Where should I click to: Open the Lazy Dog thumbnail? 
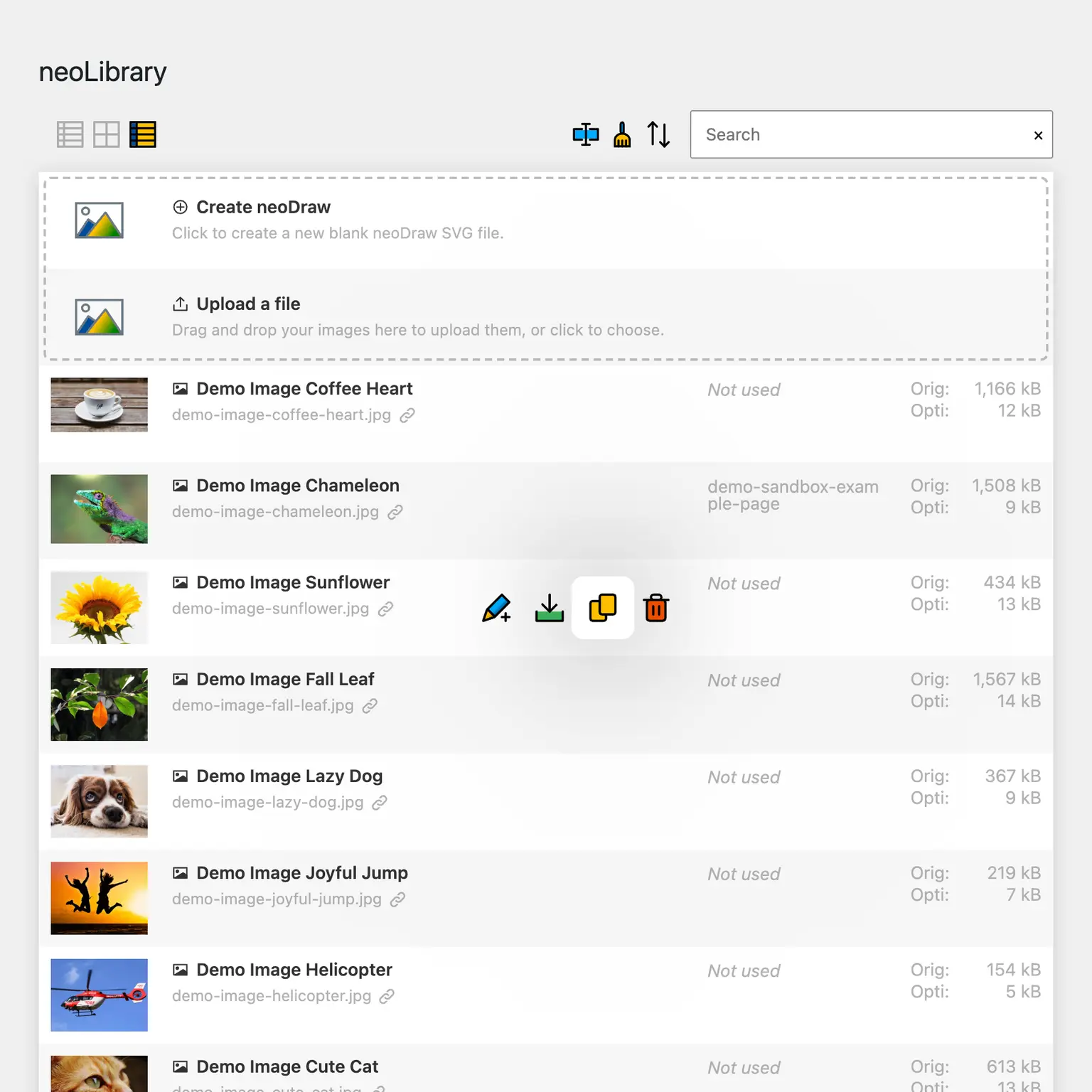point(100,801)
